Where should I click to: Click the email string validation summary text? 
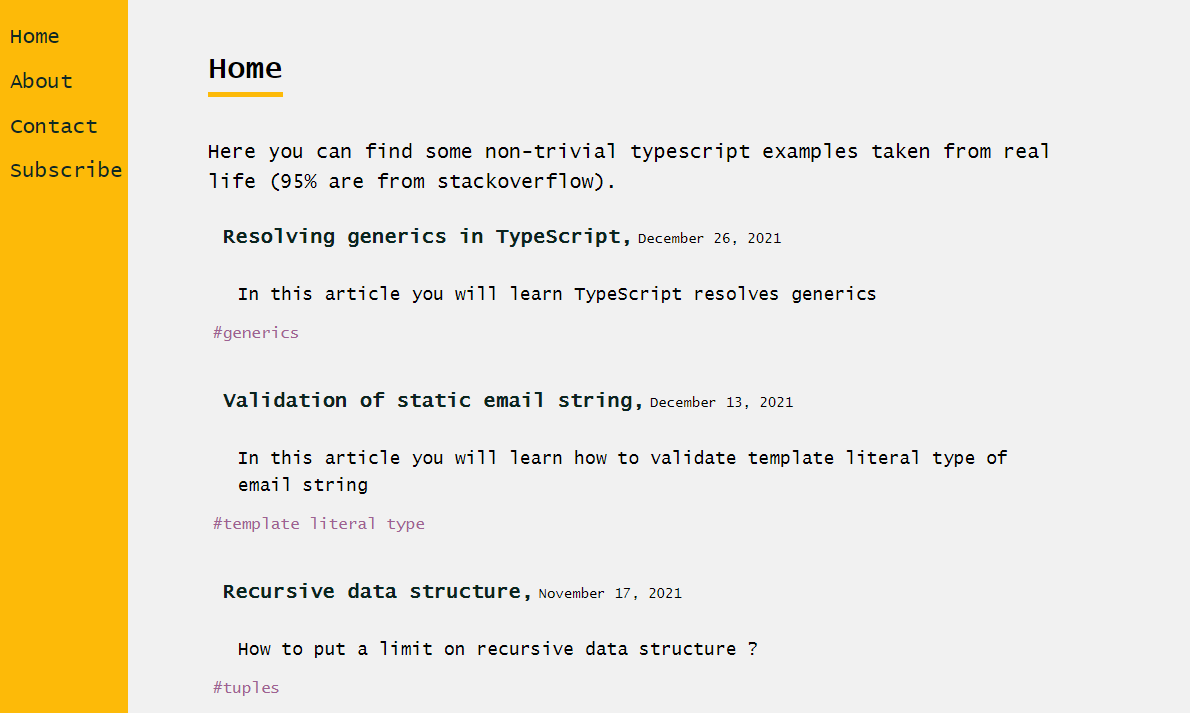620,457
